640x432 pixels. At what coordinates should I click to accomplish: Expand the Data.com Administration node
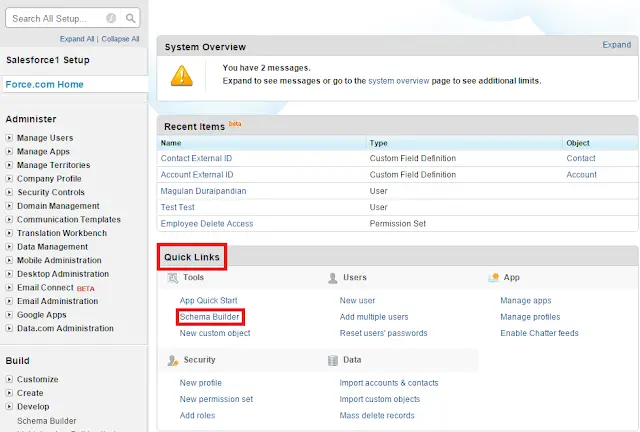pyautogui.click(x=9, y=328)
